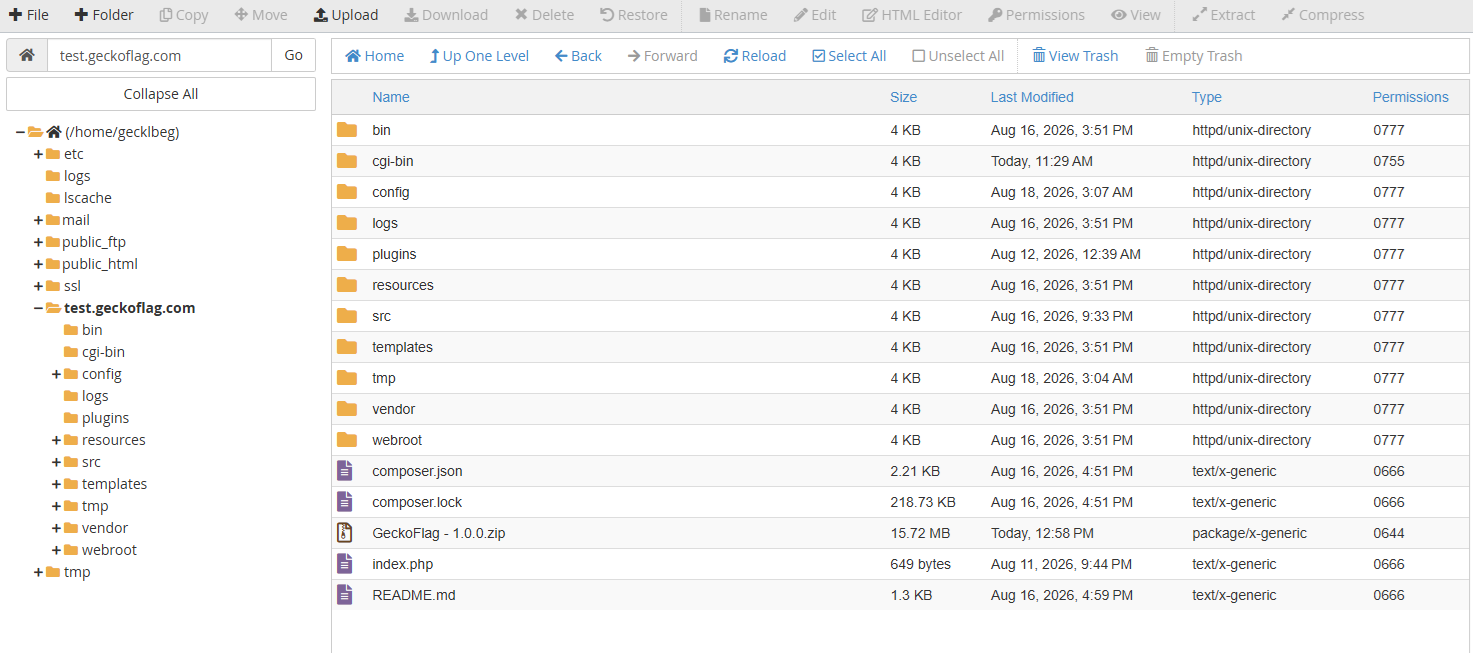Click the path input field
Viewport: 1473px width, 653px height.
coord(159,55)
